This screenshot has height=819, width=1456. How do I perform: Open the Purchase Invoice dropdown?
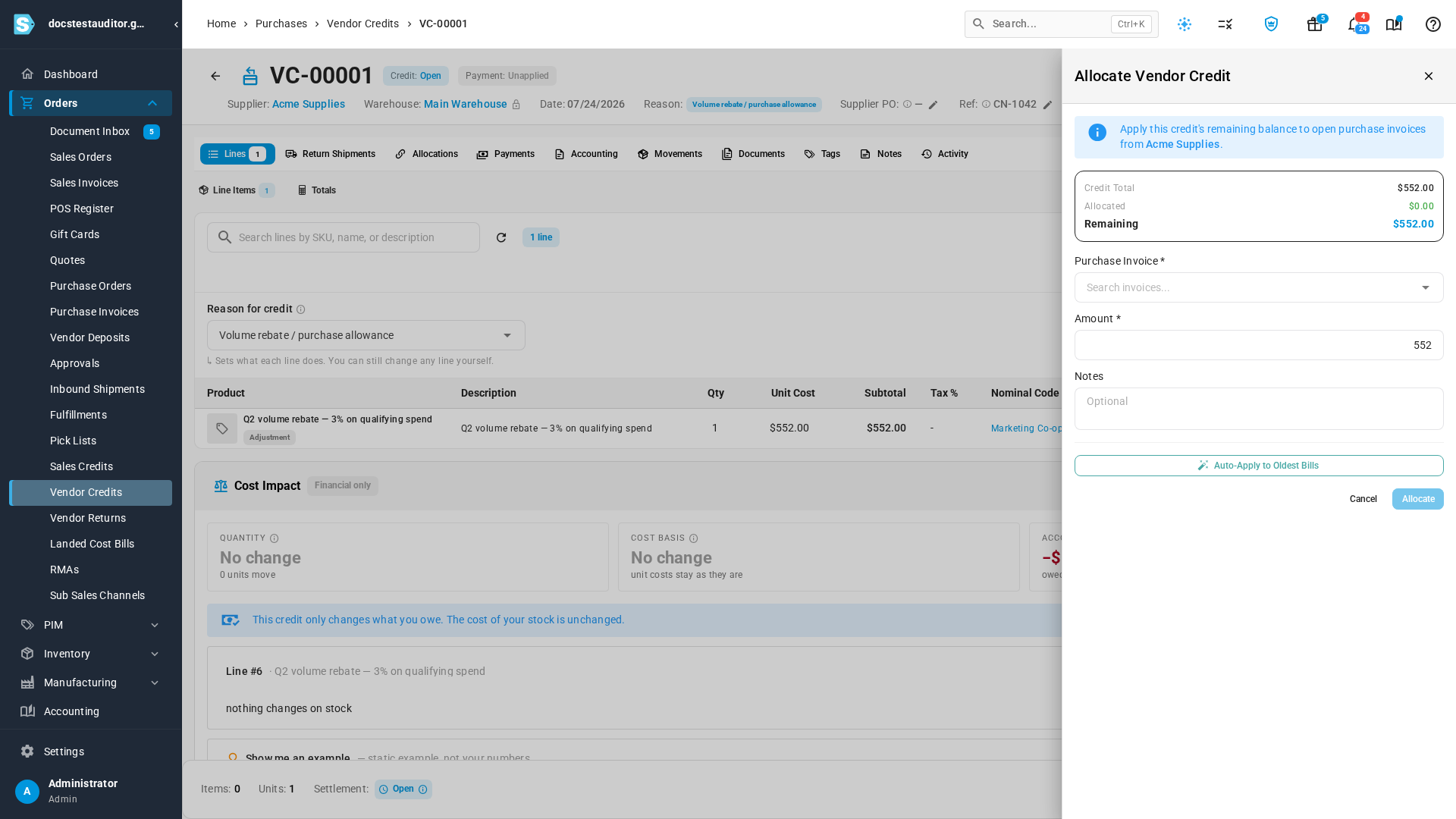(x=1259, y=287)
